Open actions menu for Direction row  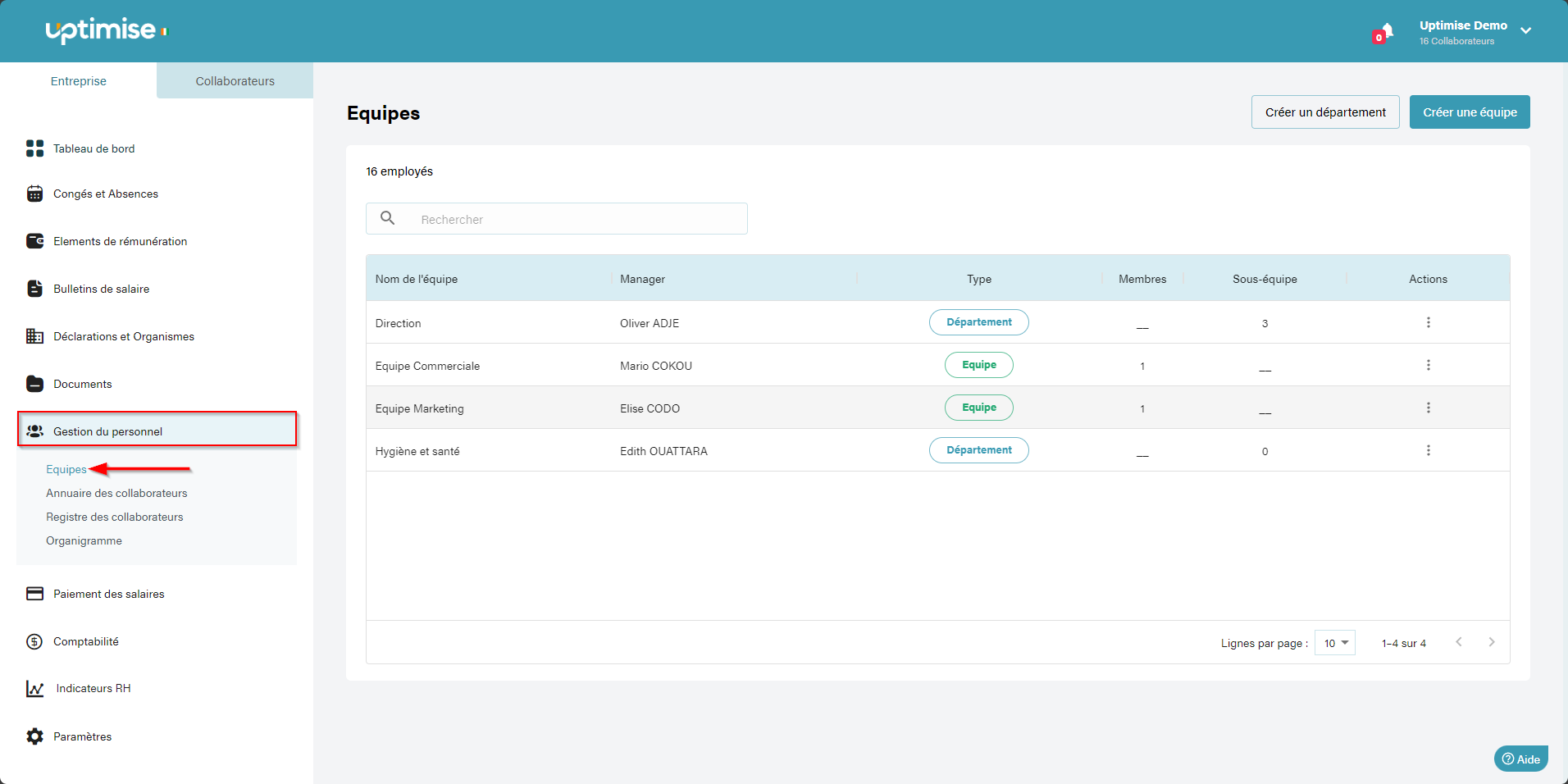point(1428,322)
